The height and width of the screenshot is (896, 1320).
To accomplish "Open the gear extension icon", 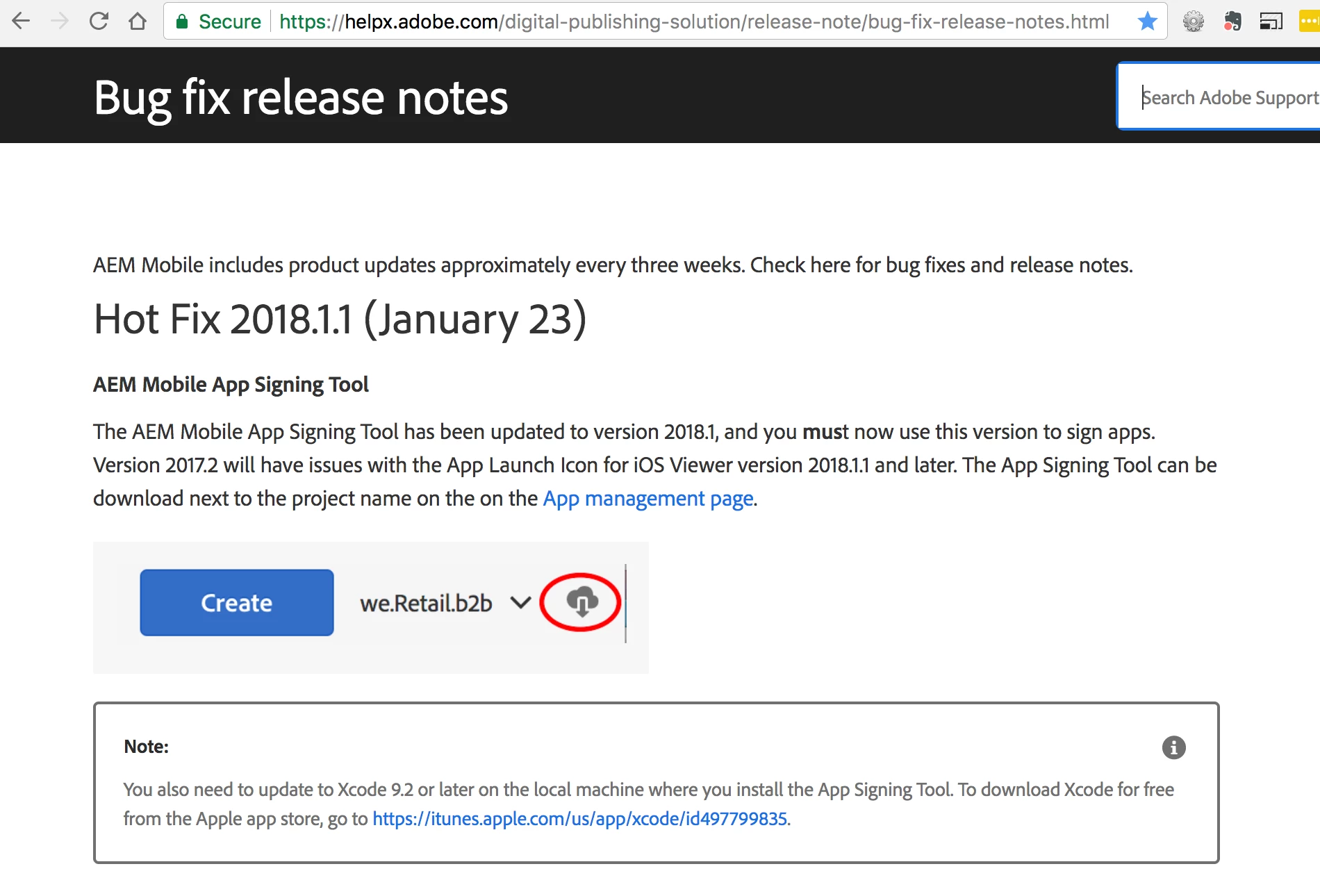I will click(1194, 22).
